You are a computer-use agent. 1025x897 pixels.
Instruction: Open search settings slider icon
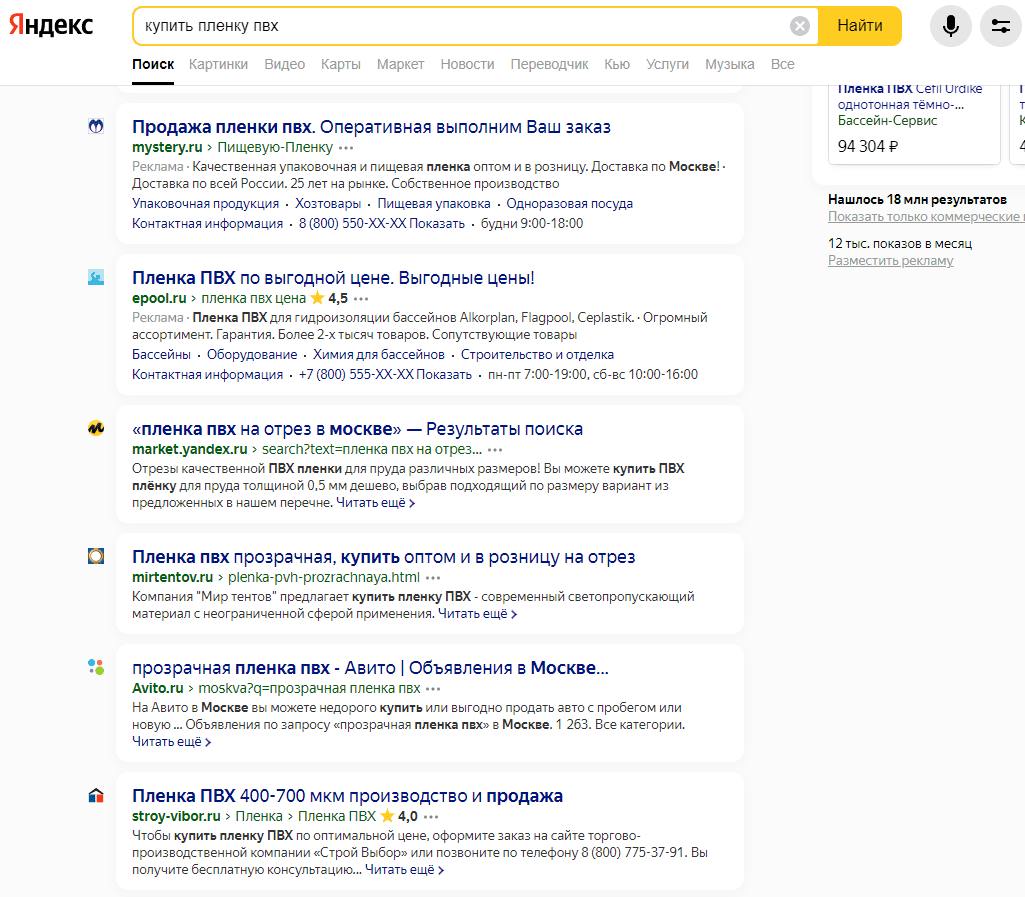point(1000,26)
